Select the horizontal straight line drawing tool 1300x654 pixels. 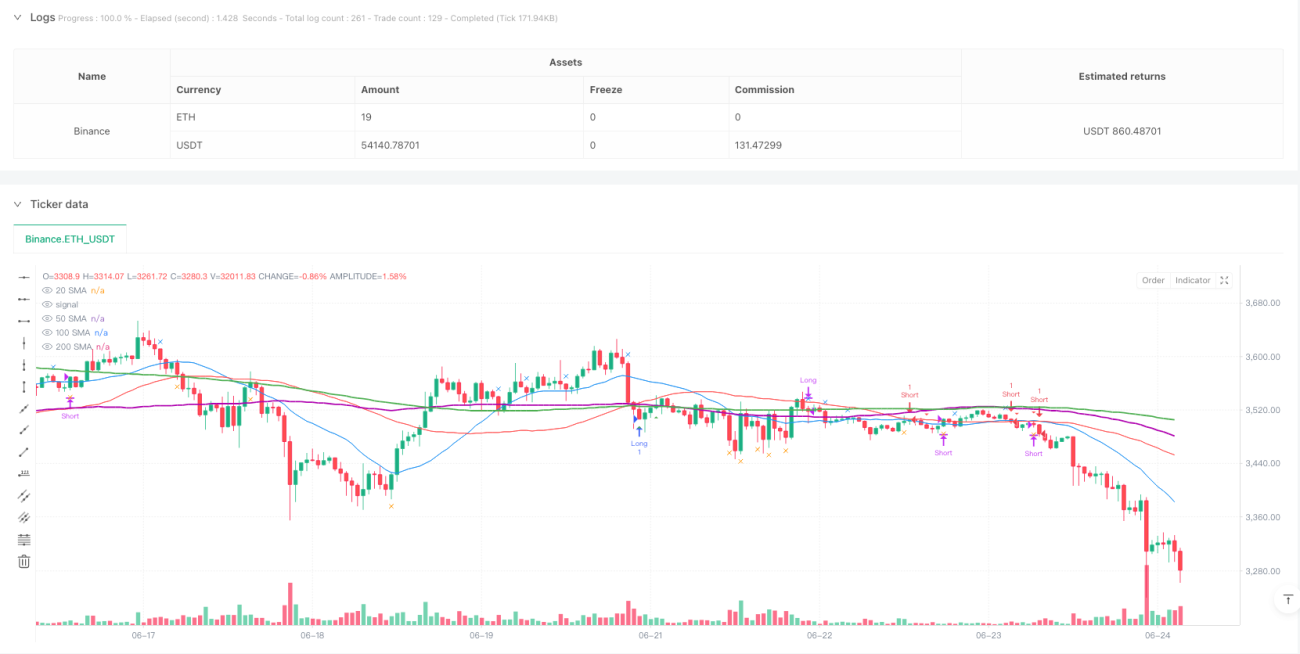coord(24,277)
